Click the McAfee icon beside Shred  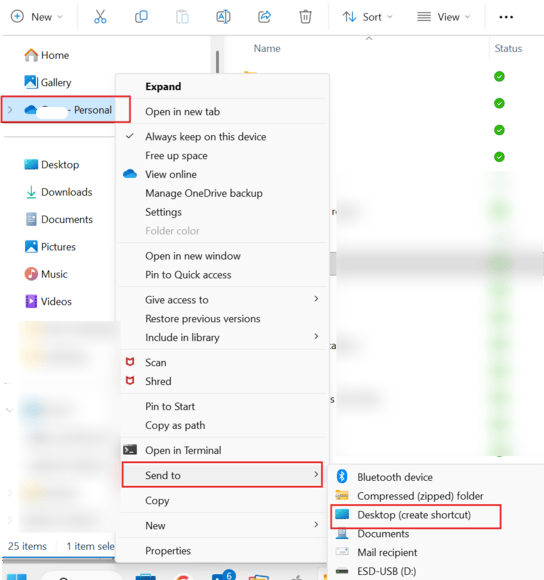[x=130, y=381]
